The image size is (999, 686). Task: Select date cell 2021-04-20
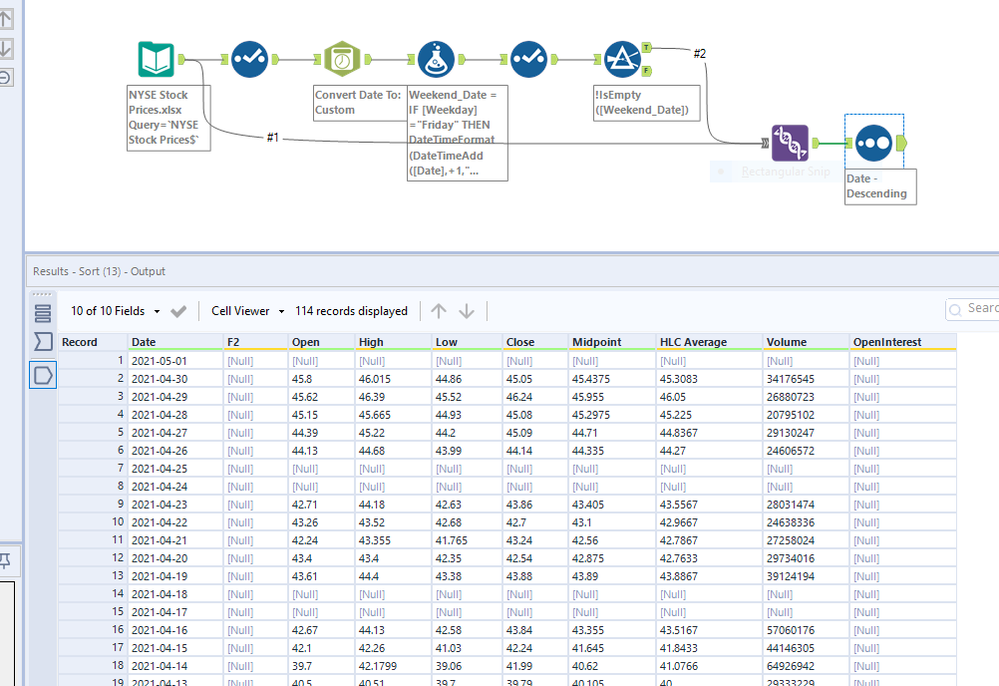[x=176, y=558]
